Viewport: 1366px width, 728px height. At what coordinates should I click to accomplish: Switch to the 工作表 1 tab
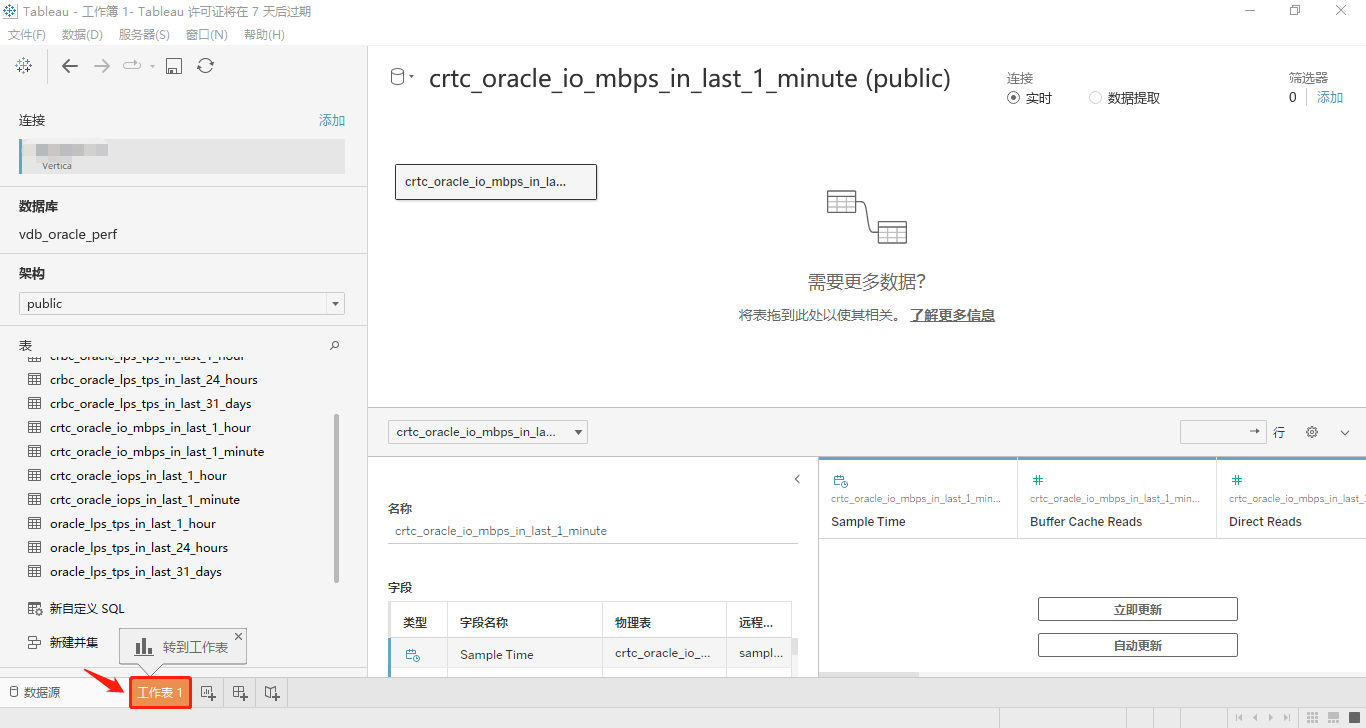(x=160, y=692)
